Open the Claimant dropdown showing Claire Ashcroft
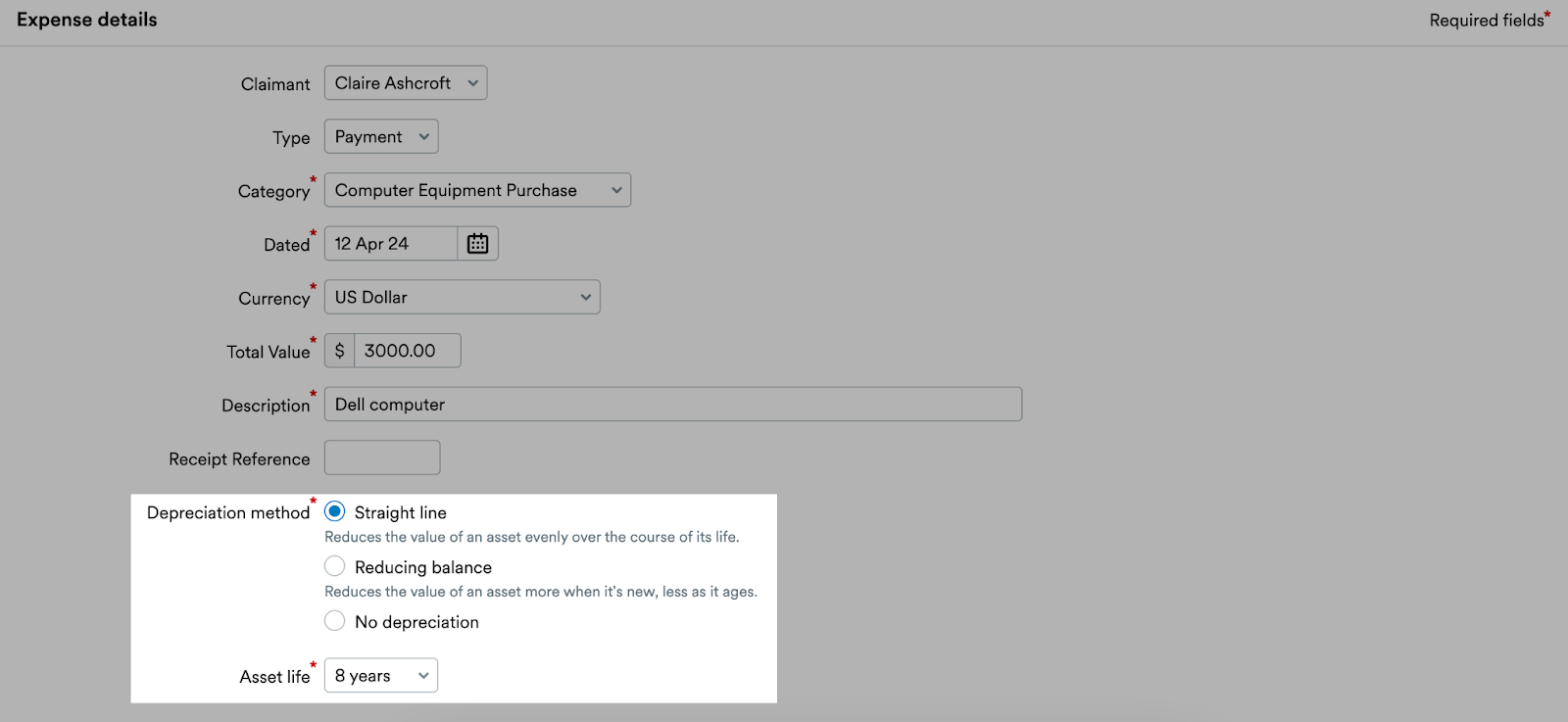This screenshot has width=1568, height=722. tap(406, 83)
